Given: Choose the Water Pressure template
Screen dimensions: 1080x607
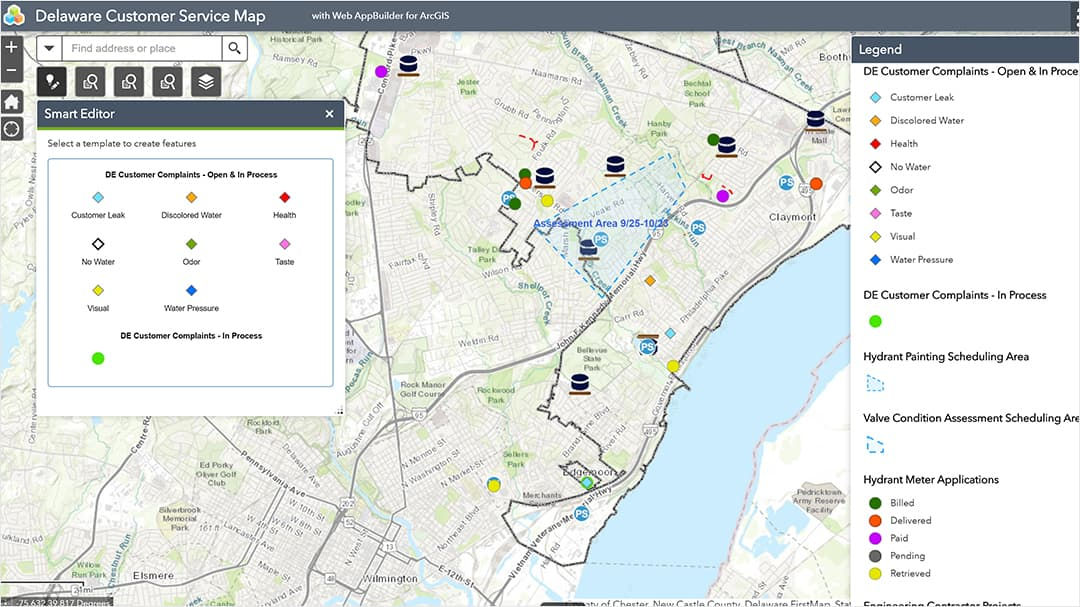Looking at the screenshot, I should 190,290.
